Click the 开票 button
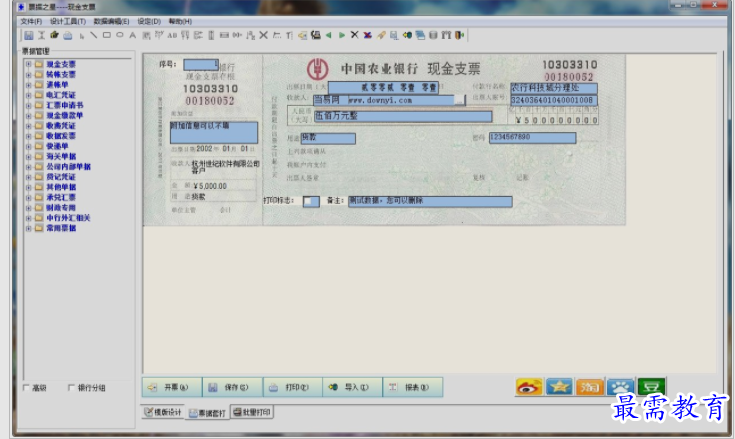Viewport: 735px width, 439px height. (172, 387)
